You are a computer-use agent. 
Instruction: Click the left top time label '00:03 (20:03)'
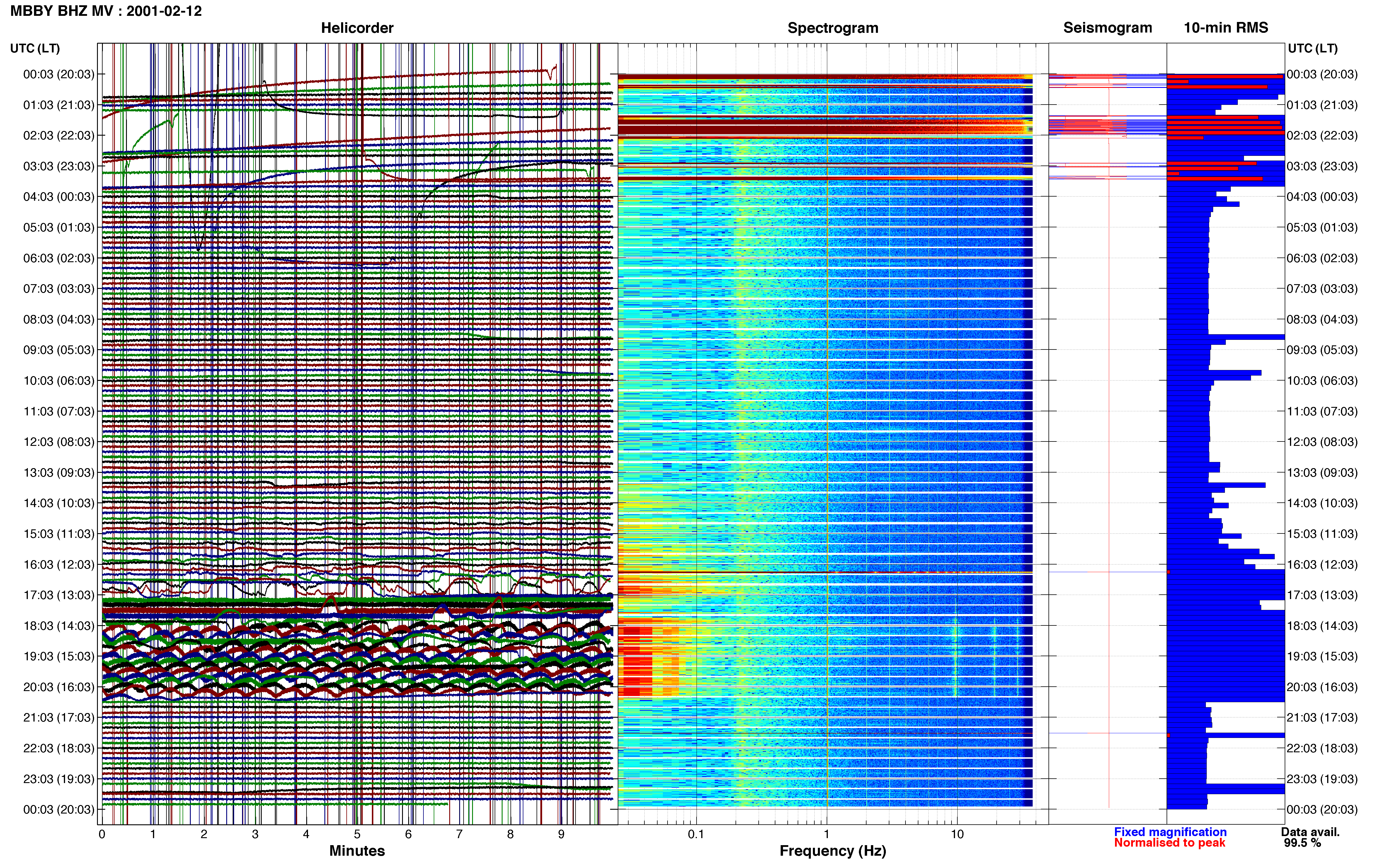pos(59,74)
